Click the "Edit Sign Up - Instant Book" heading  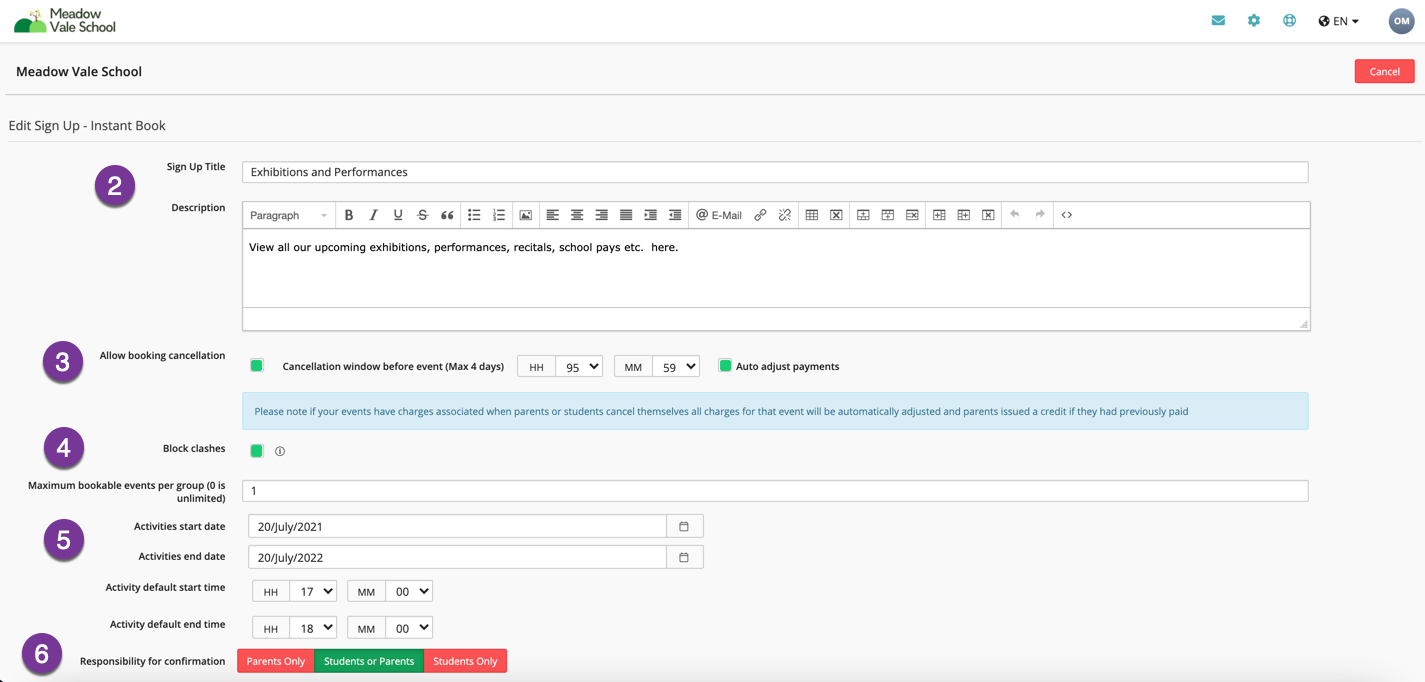pyautogui.click(x=87, y=126)
